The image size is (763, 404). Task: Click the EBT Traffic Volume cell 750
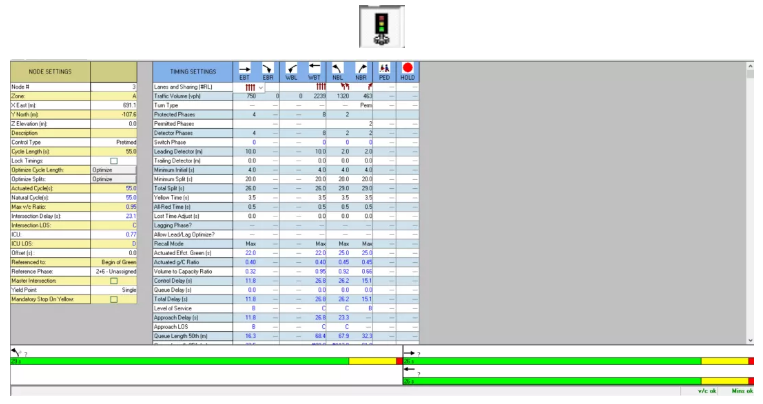[x=245, y=96]
